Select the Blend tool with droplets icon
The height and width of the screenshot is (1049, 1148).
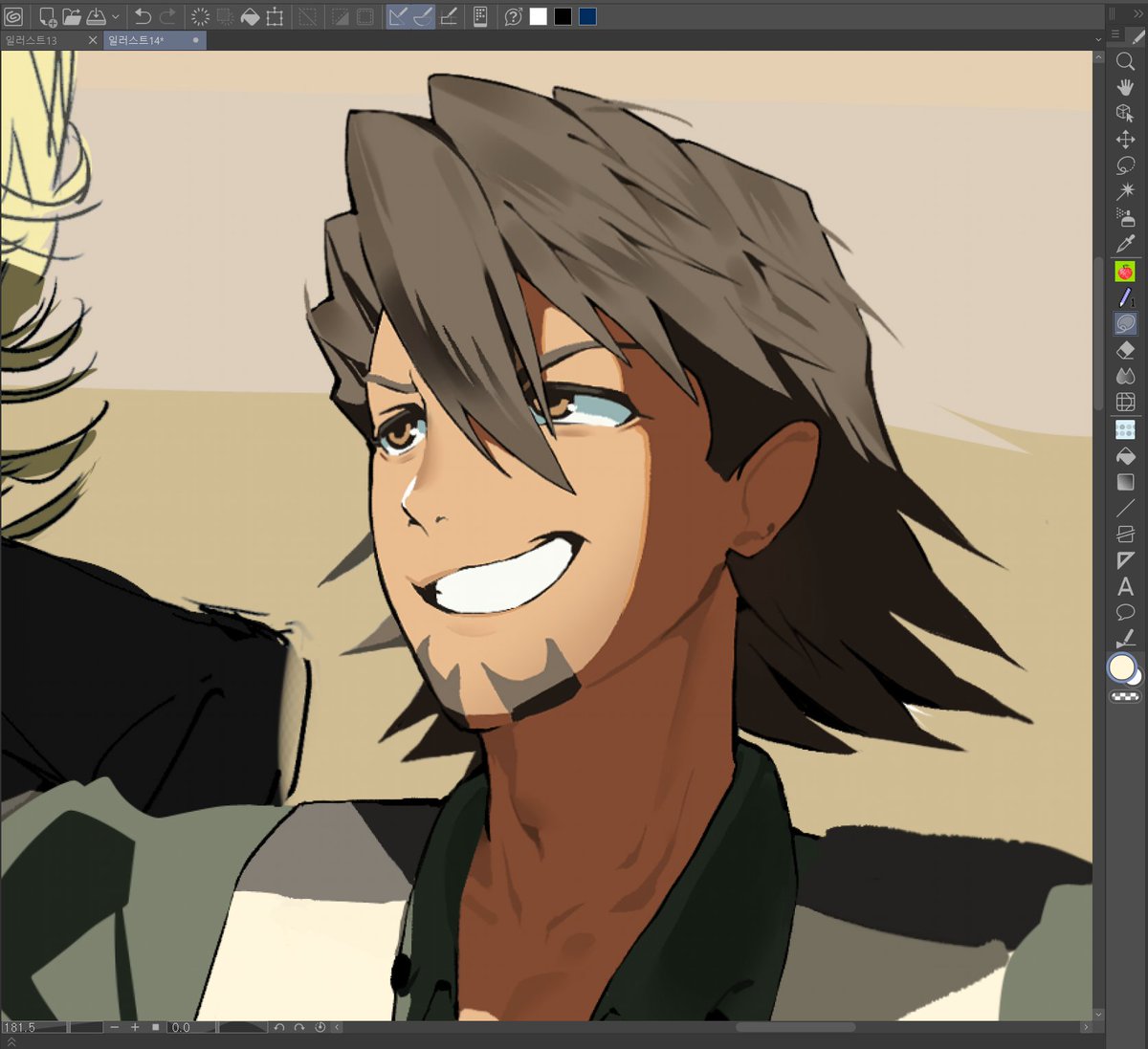[1125, 376]
